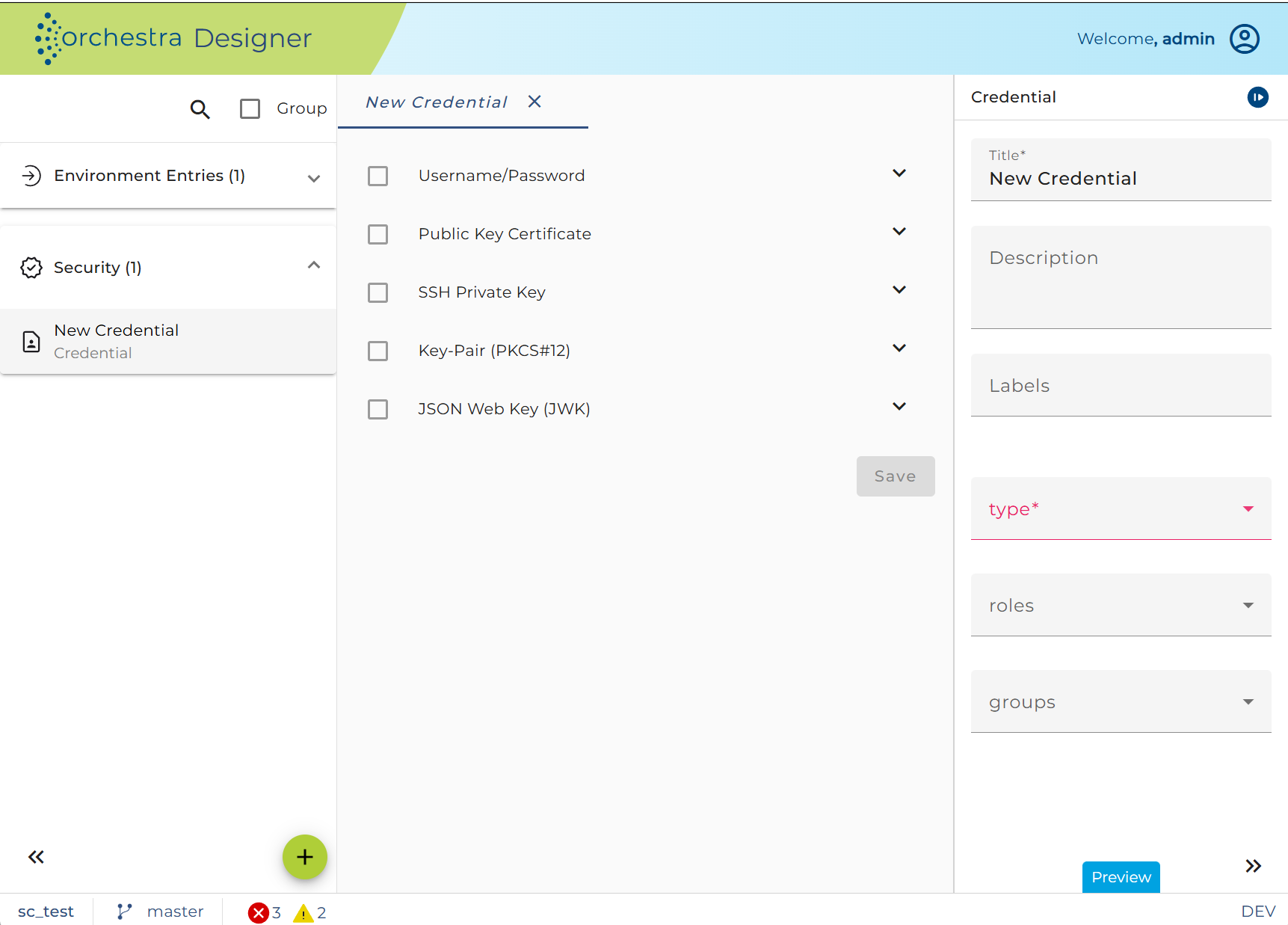Expand the Public Key Certificate section
The image size is (1288, 925).
click(899, 232)
